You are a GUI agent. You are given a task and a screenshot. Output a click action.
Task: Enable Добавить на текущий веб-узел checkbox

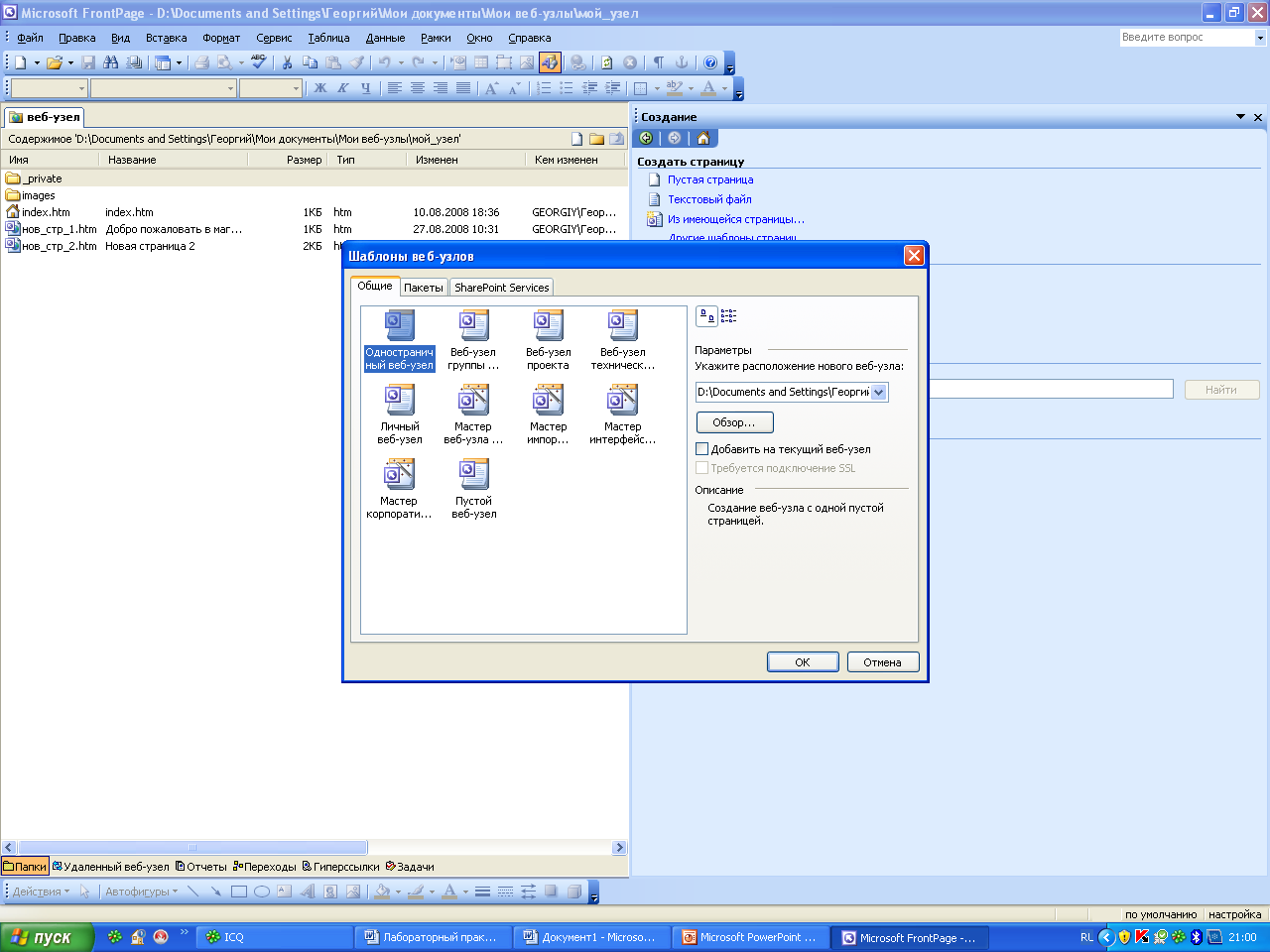(x=701, y=449)
